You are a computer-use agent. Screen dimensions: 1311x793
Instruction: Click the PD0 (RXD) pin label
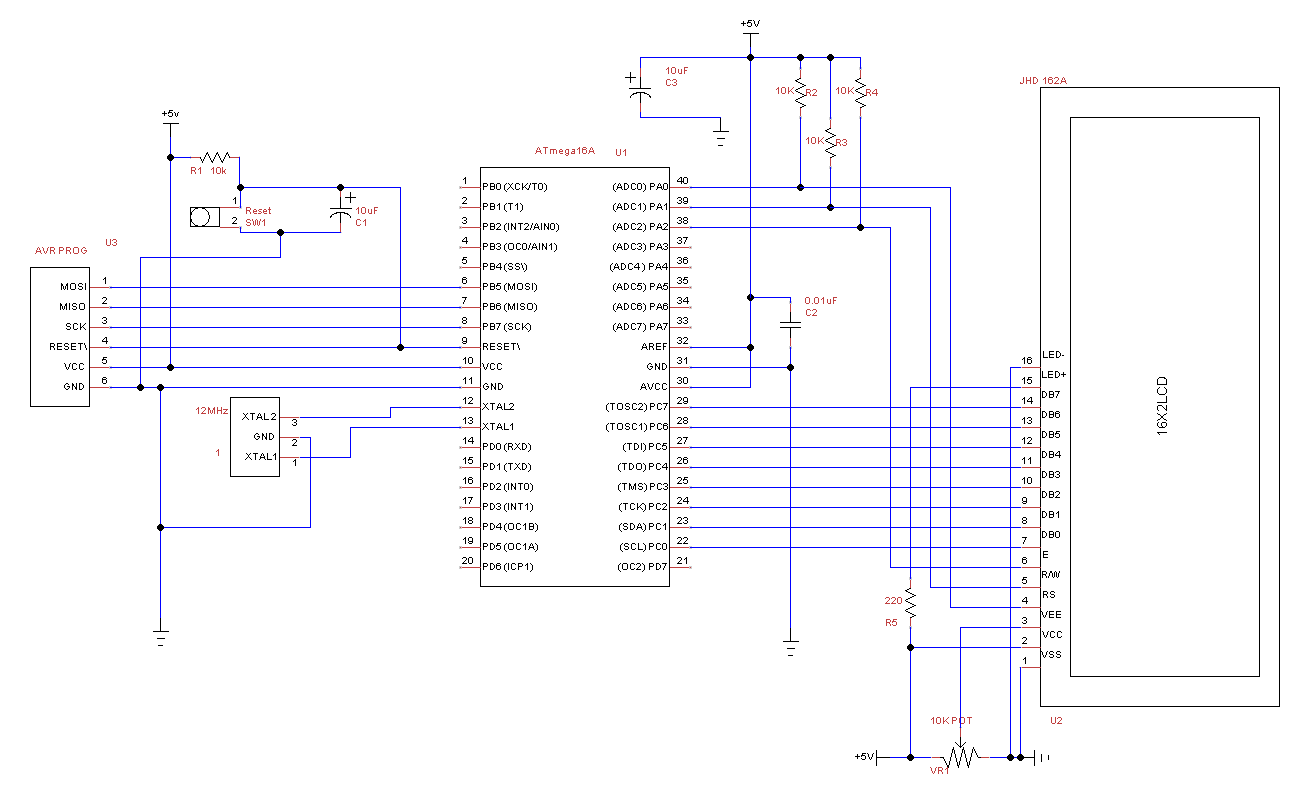pos(507,447)
